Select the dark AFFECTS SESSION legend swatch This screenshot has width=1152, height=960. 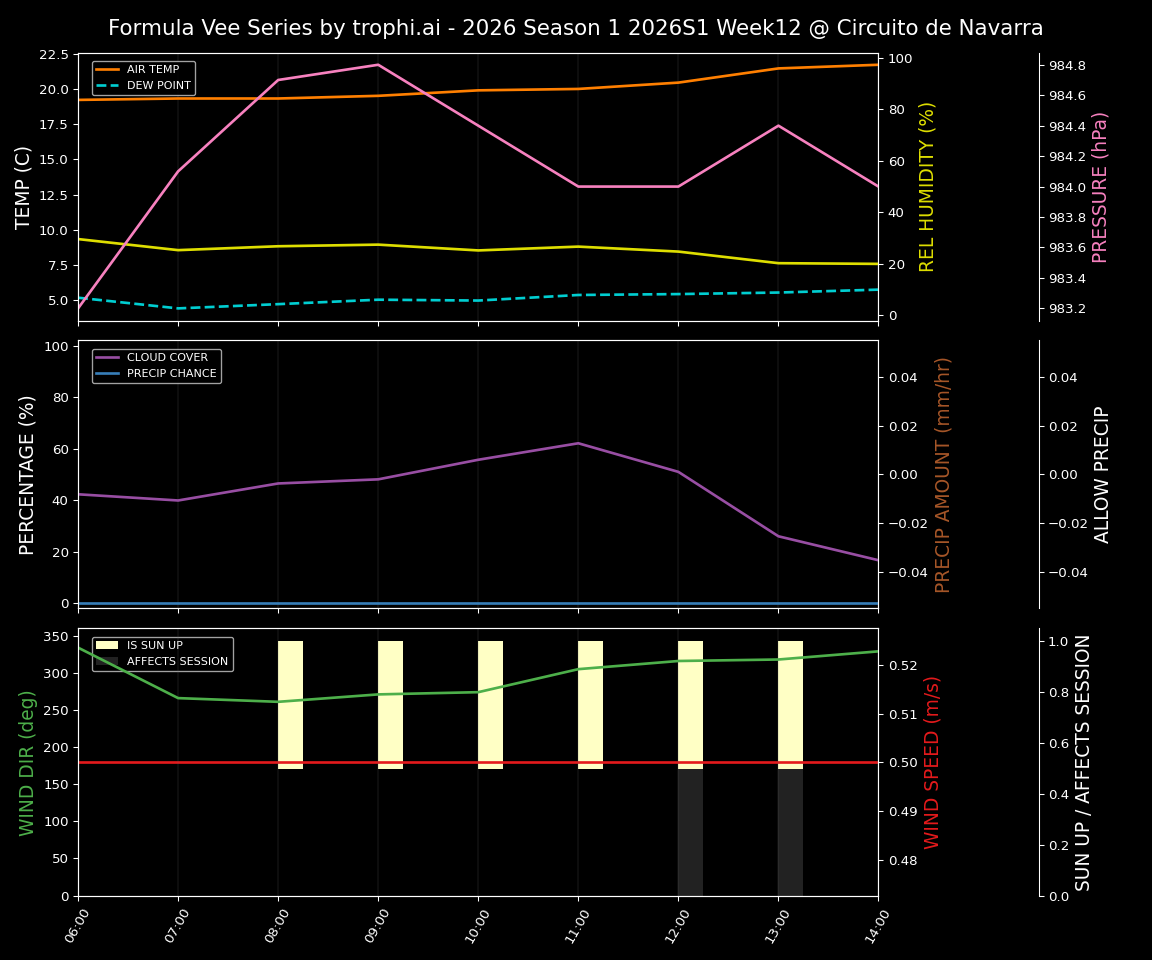(105, 660)
